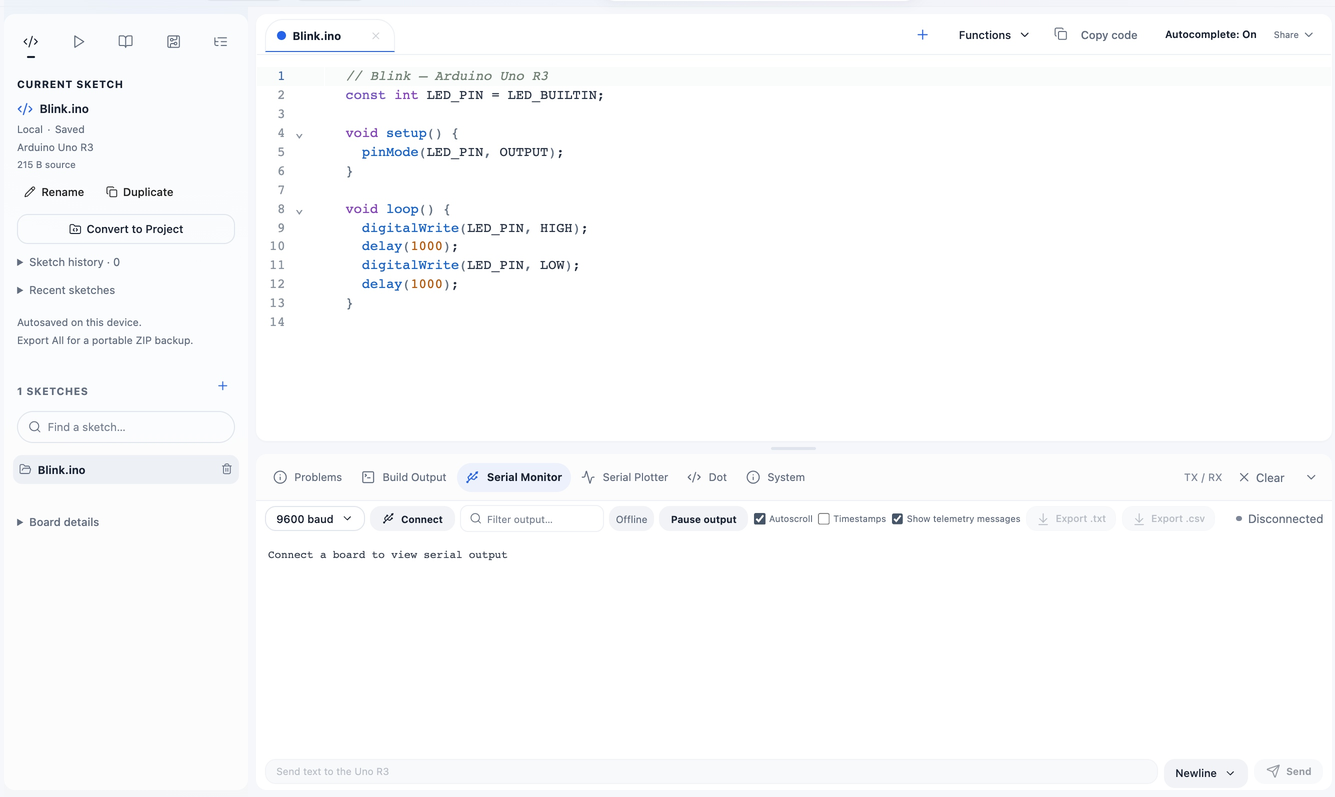The image size is (1335, 797).
Task: Fold the loop() function at line 8
Action: pyautogui.click(x=299, y=211)
